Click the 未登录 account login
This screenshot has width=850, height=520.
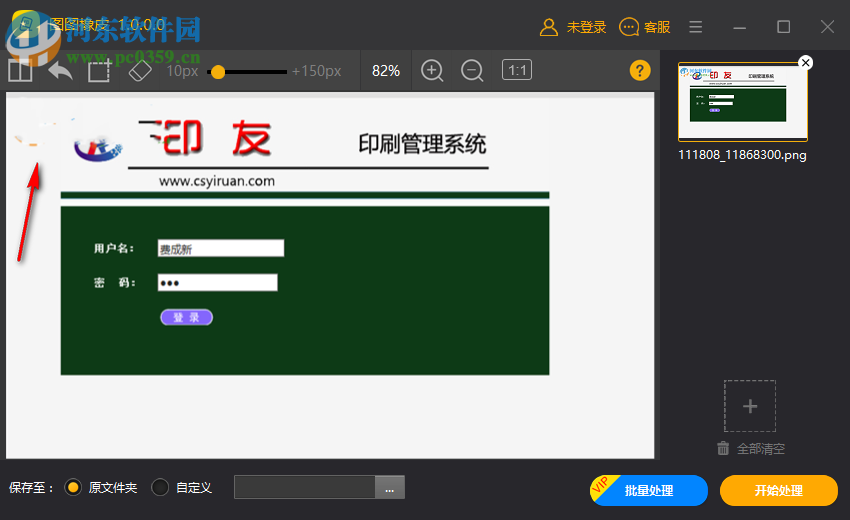point(573,27)
